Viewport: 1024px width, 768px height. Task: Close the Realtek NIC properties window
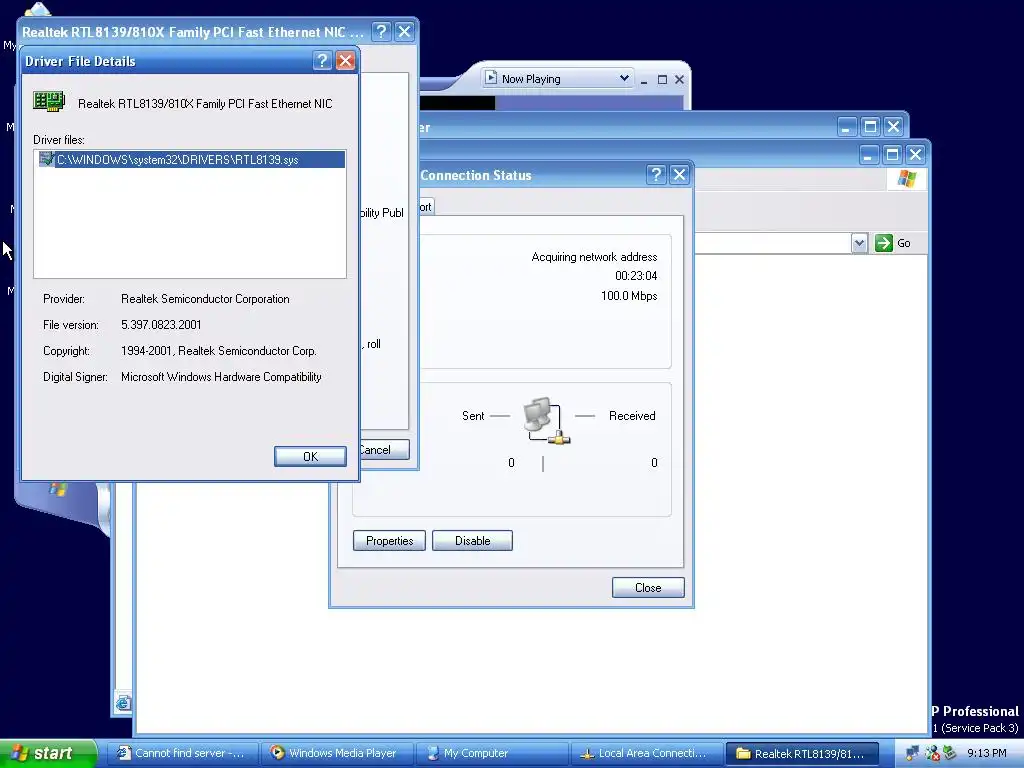point(405,31)
